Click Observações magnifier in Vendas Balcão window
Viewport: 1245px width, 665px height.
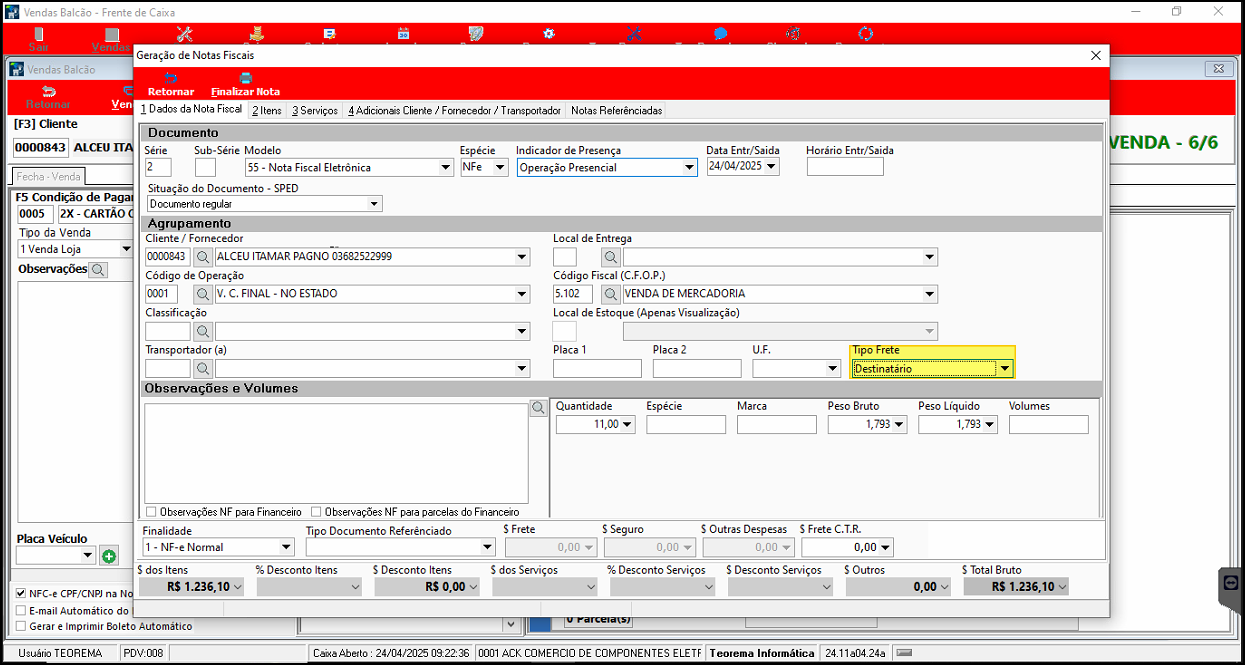pos(97,270)
